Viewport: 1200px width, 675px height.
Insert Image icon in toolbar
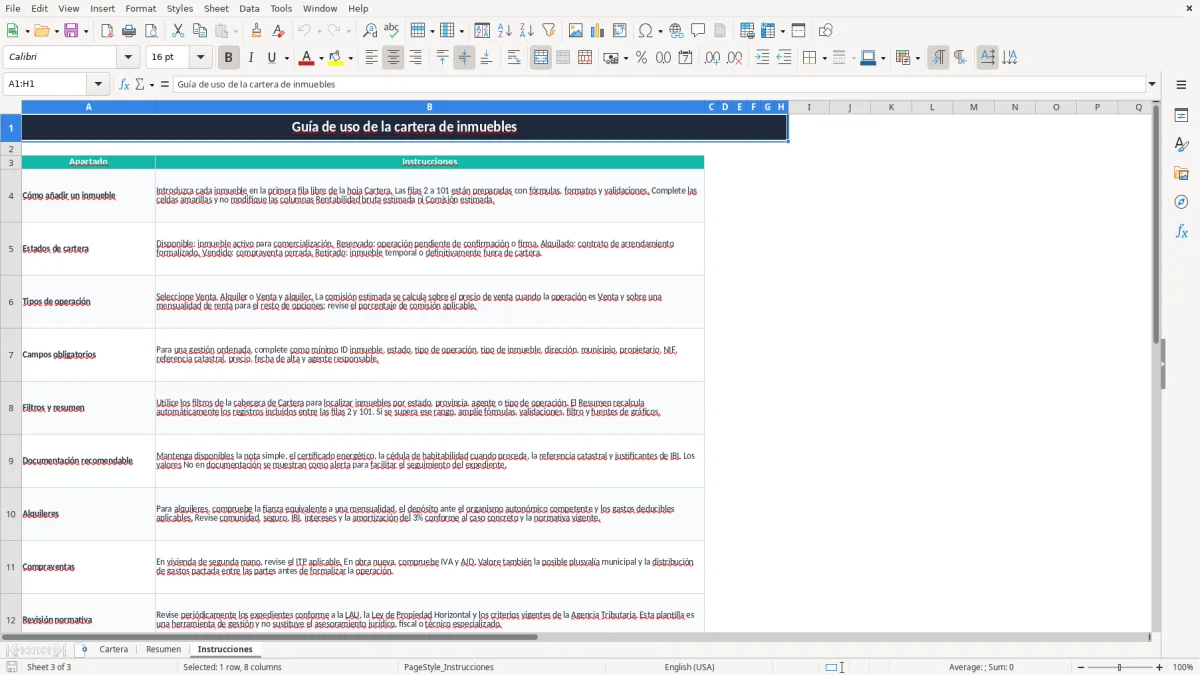(576, 31)
